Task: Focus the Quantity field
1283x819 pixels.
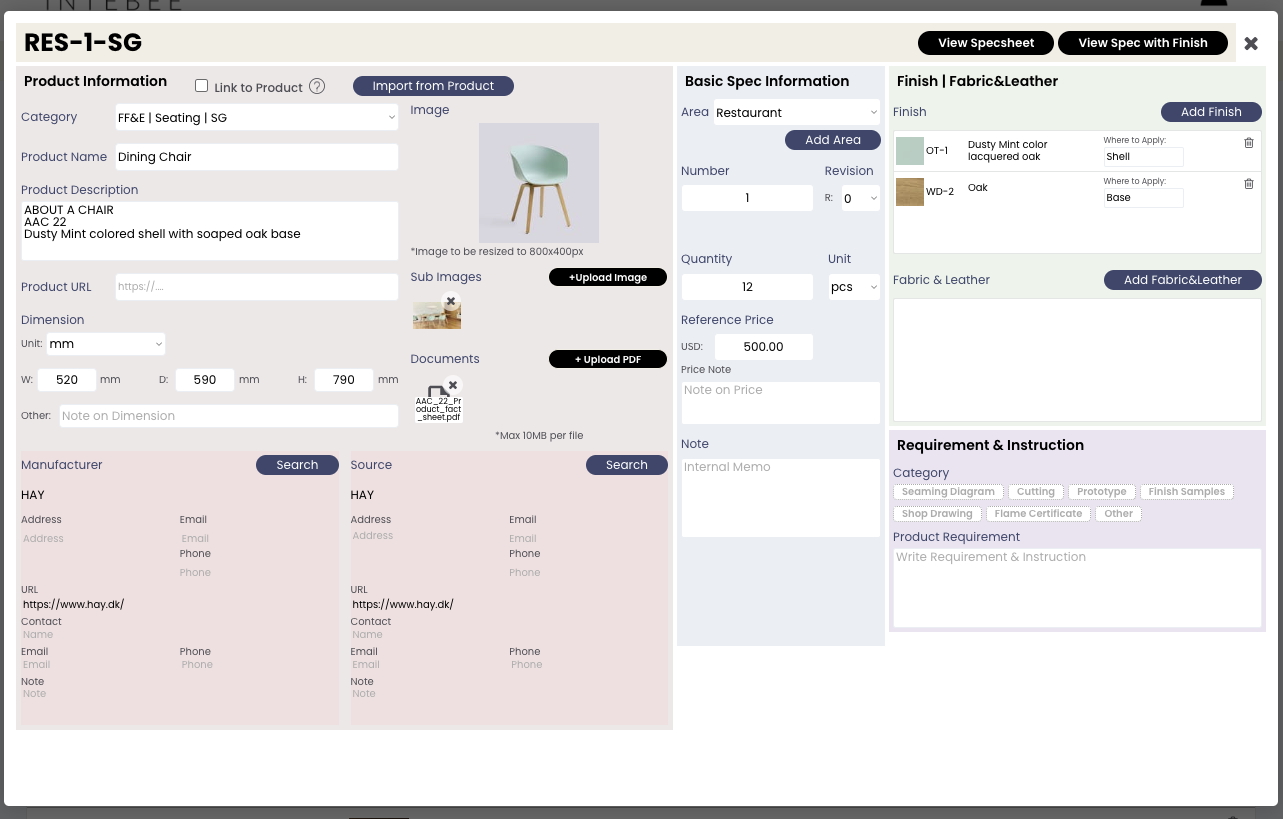Action: point(747,287)
